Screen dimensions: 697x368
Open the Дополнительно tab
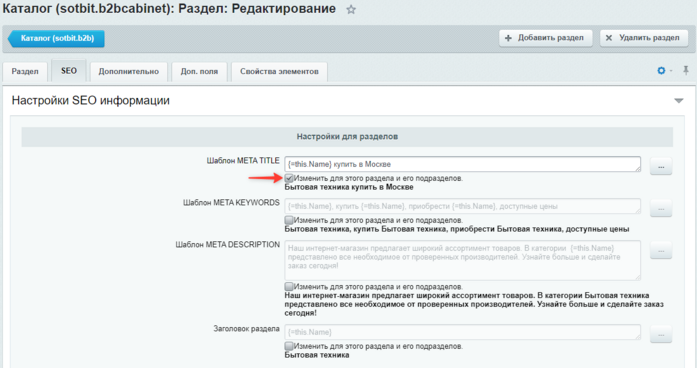click(129, 72)
